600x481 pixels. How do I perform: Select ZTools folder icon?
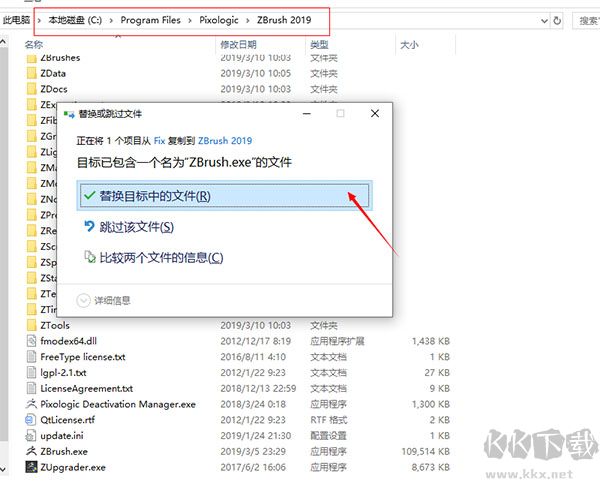tap(31, 325)
